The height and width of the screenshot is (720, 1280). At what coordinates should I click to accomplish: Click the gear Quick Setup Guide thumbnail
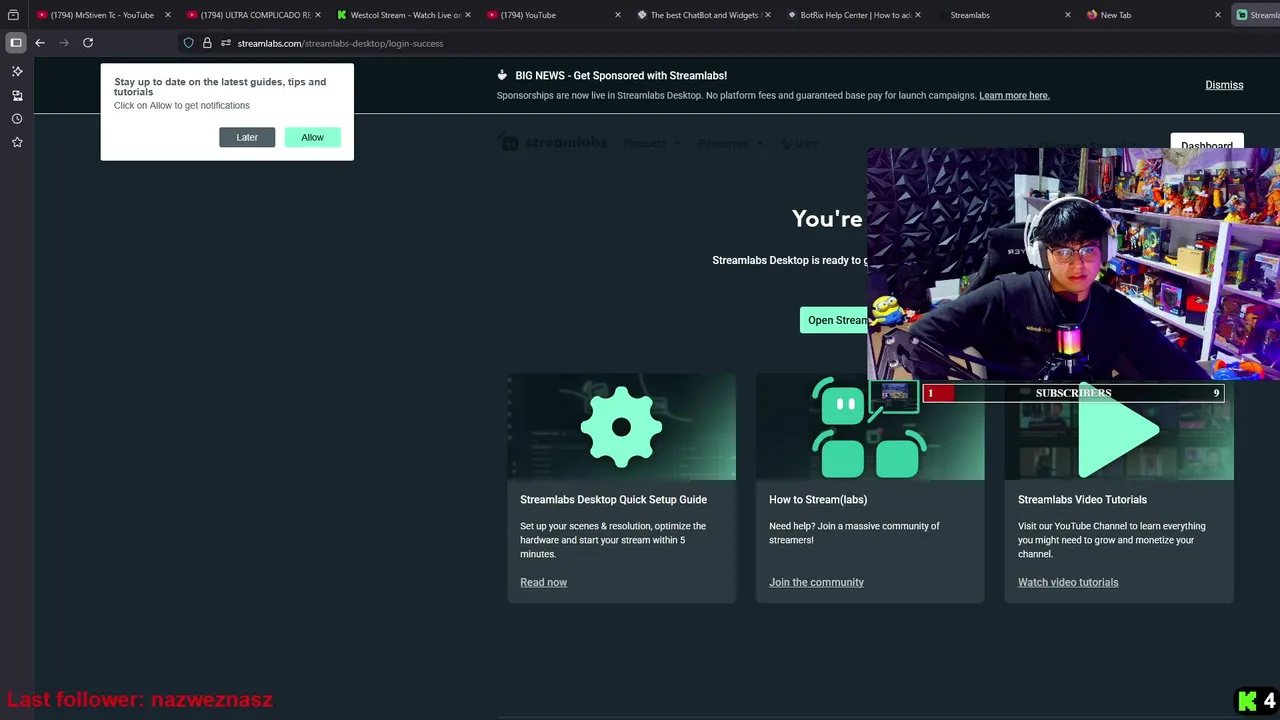point(621,427)
